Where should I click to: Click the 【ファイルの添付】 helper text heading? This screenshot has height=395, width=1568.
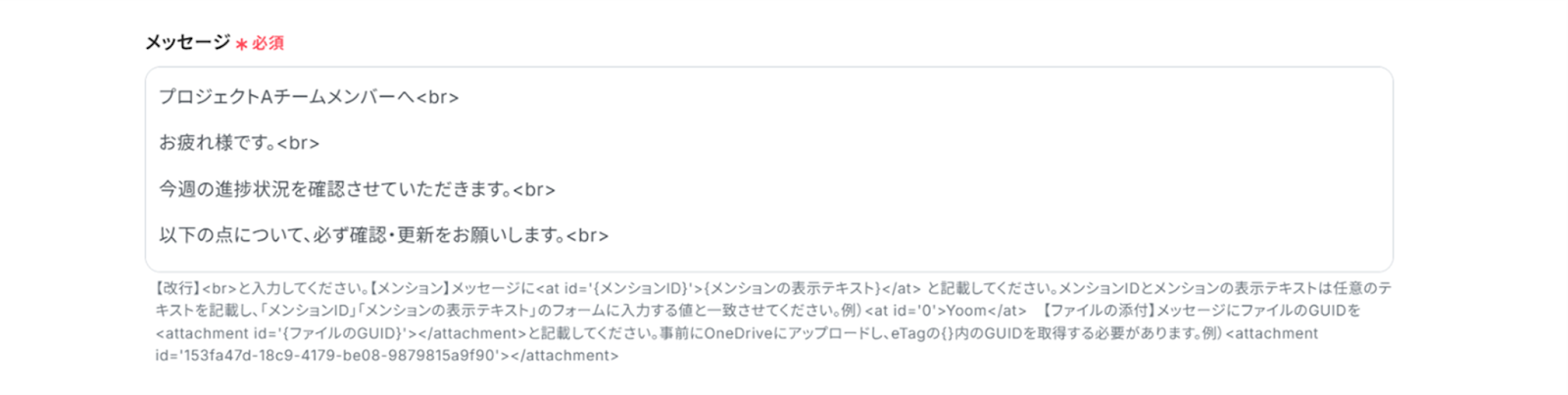click(x=1098, y=311)
